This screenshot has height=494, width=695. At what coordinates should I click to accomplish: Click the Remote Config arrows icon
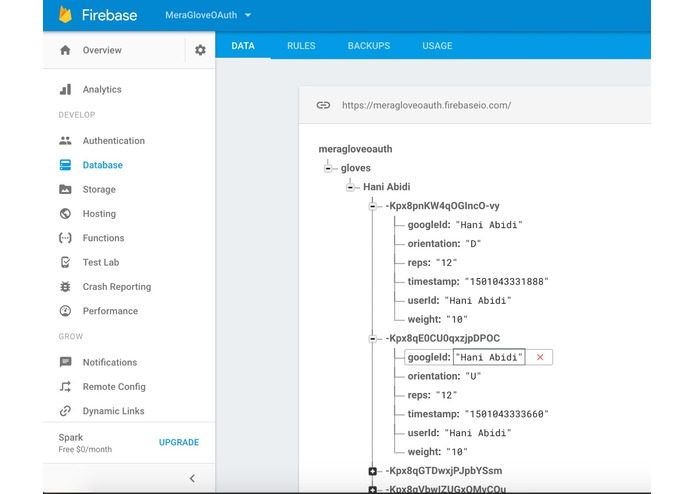(65, 386)
